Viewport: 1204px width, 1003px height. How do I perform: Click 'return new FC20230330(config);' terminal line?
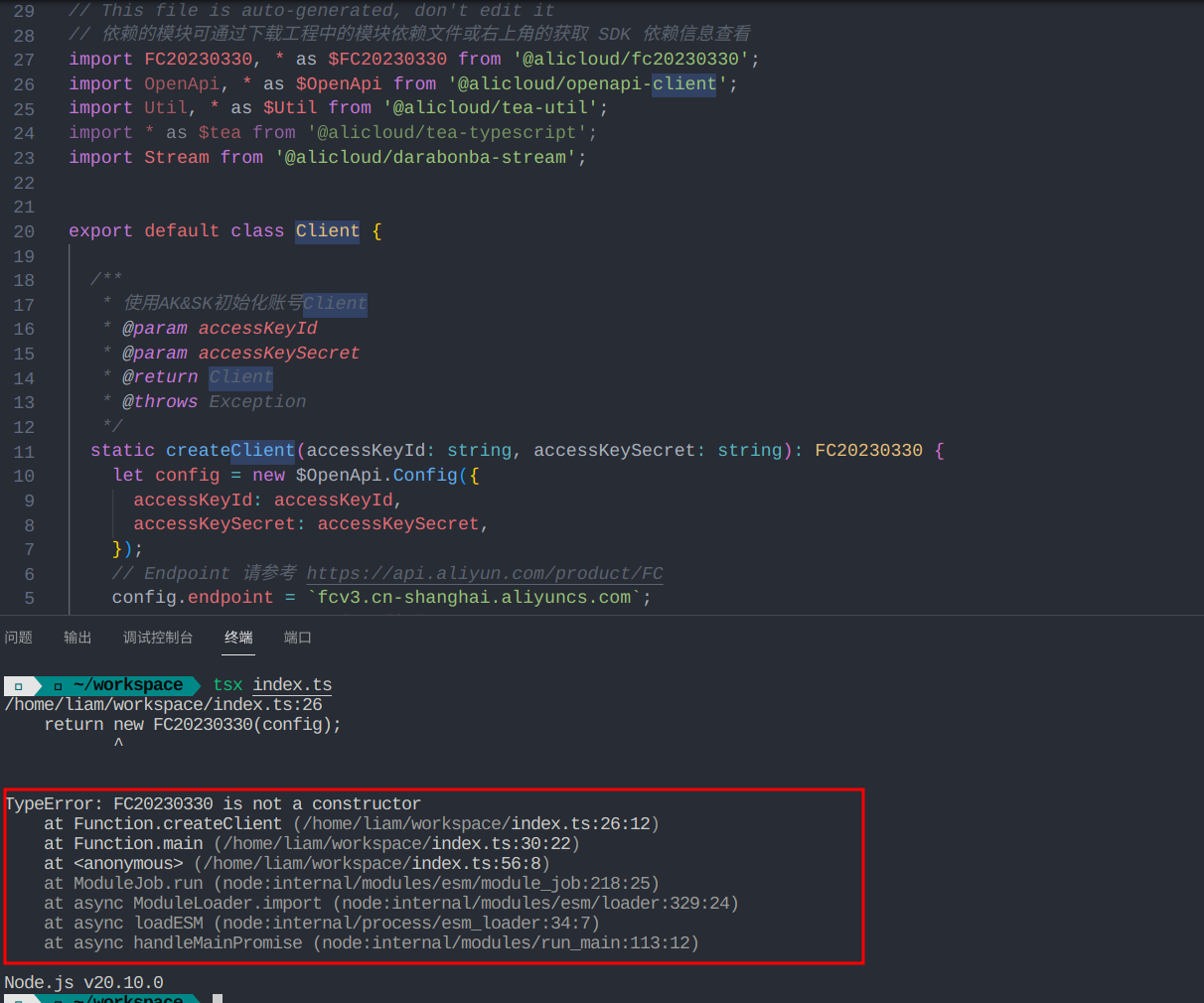193,725
